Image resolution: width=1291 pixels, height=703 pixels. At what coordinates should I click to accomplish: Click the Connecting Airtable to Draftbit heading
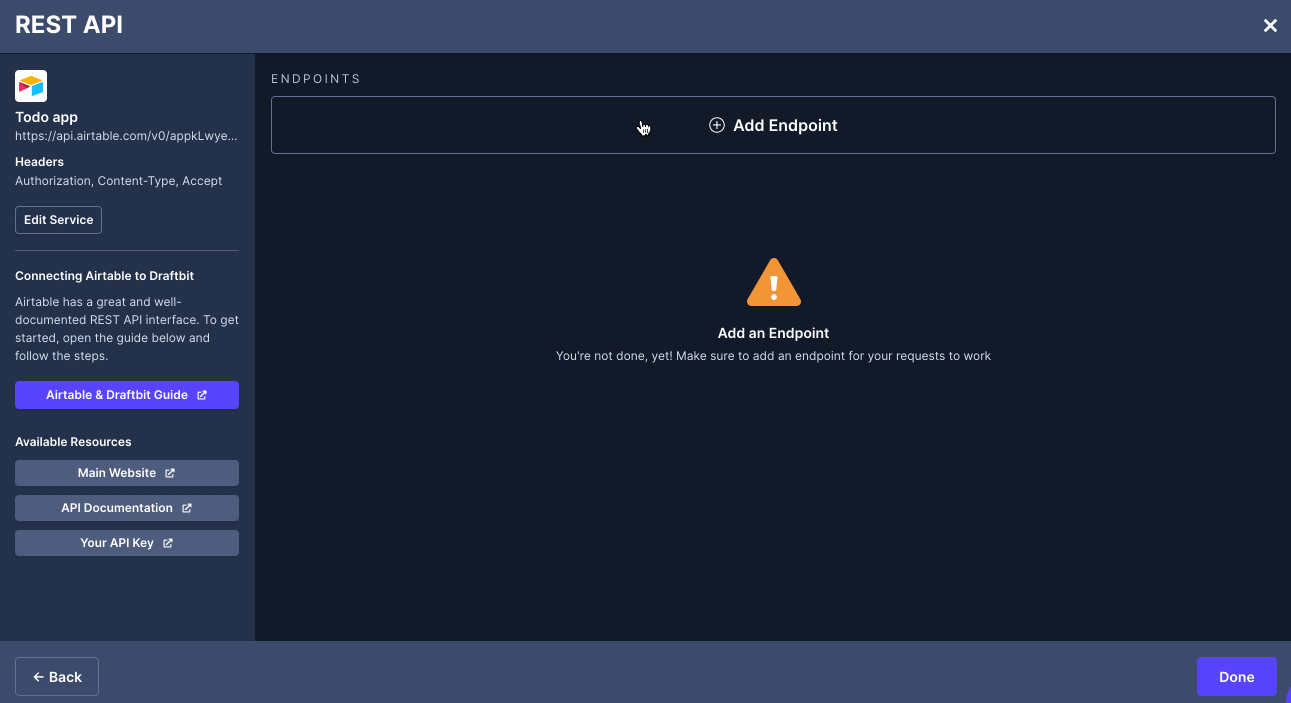tap(105, 276)
